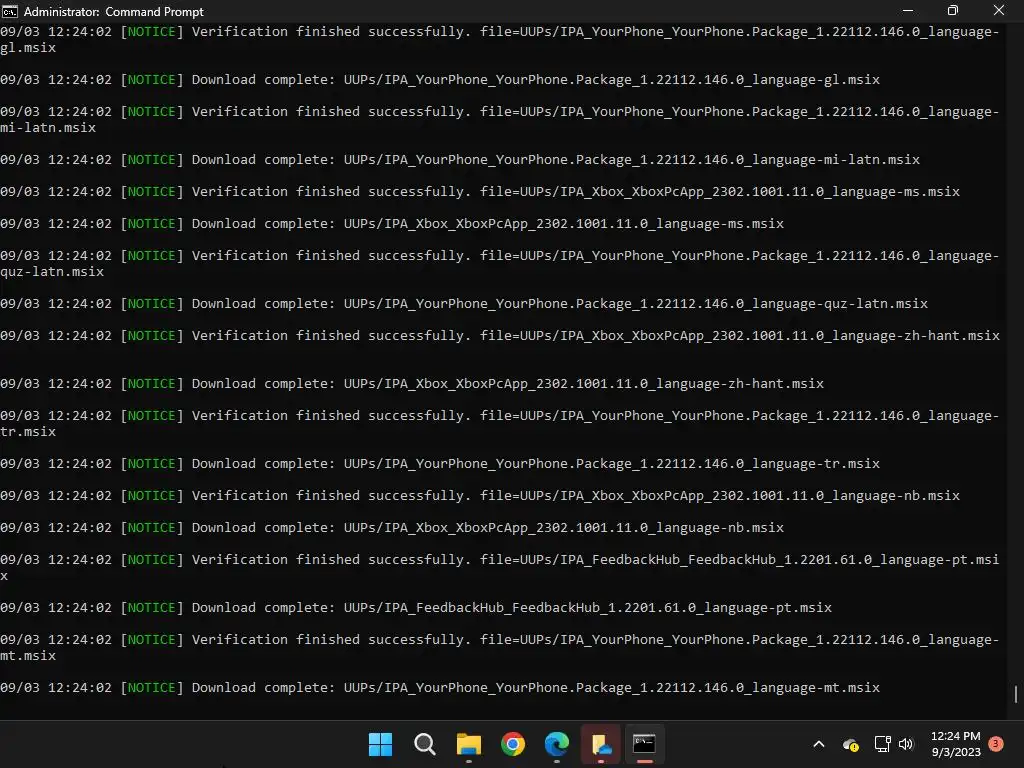1024x768 pixels.
Task: Open the network status tray icon
Action: [x=882, y=744]
